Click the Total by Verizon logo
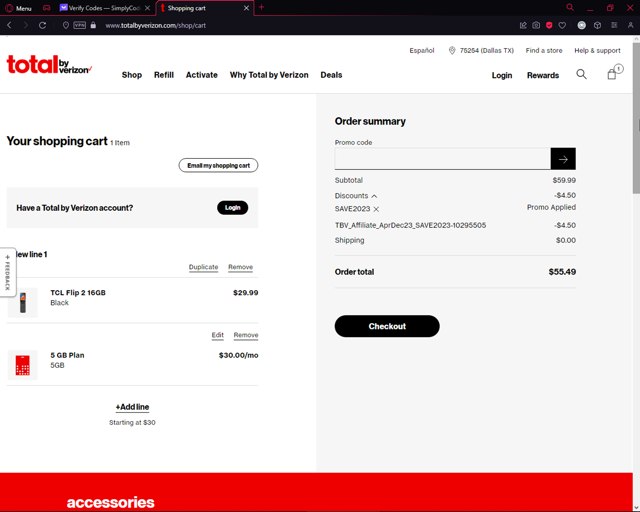The height and width of the screenshot is (512, 640). tap(49, 65)
